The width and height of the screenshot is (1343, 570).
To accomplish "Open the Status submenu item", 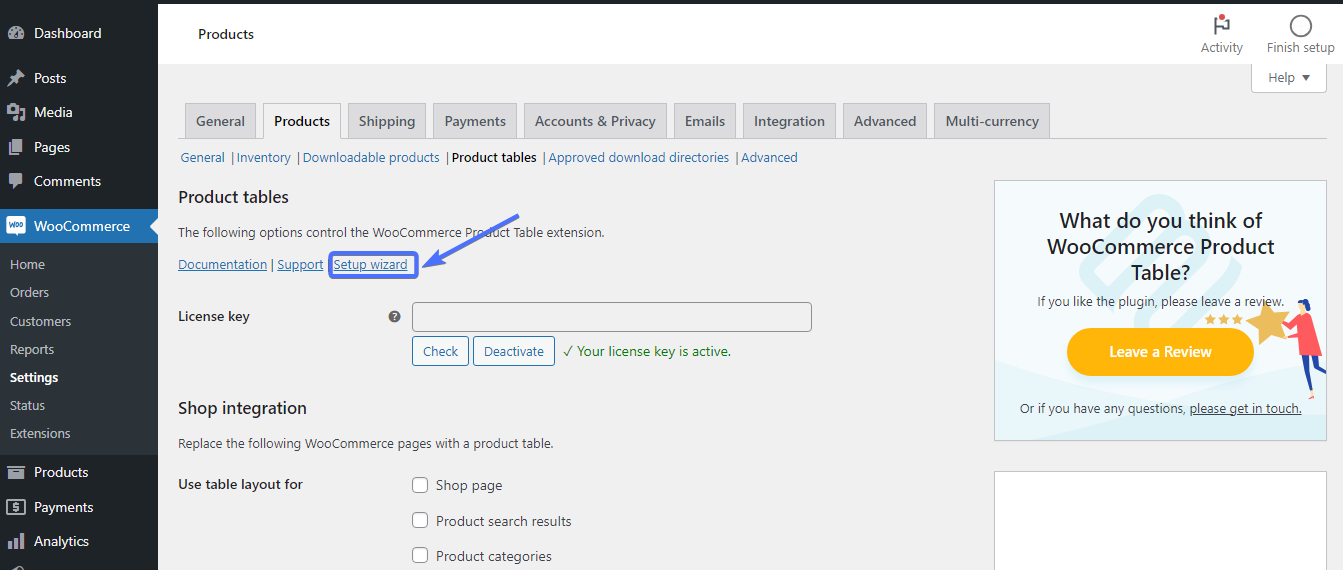I will coord(27,405).
